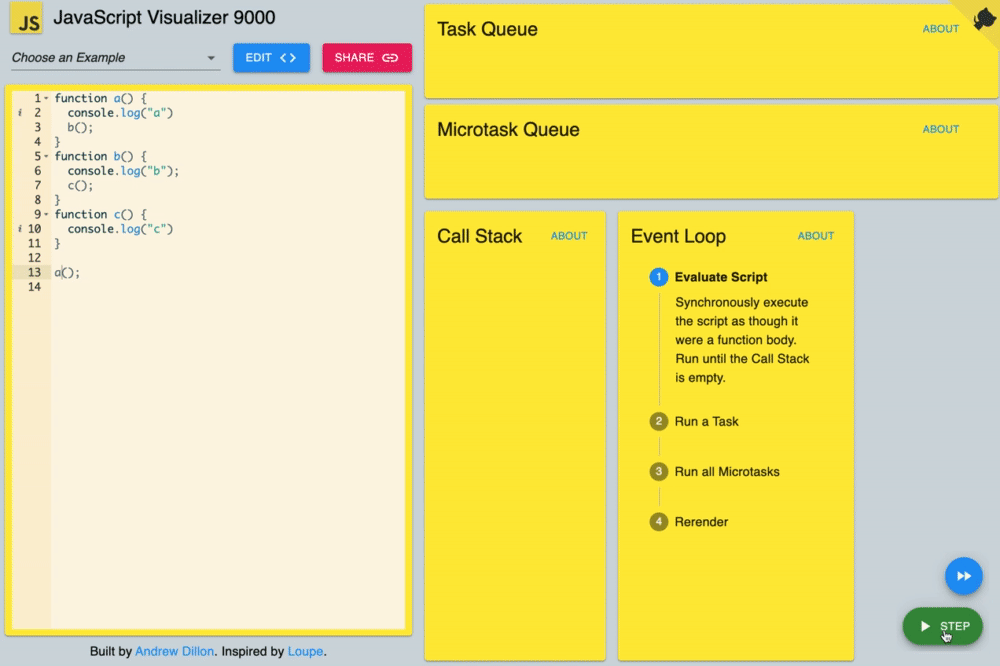Viewport: 1000px width, 666px height.
Task: Collapse function b with line 5 fold arrow
Action: pos(45,156)
